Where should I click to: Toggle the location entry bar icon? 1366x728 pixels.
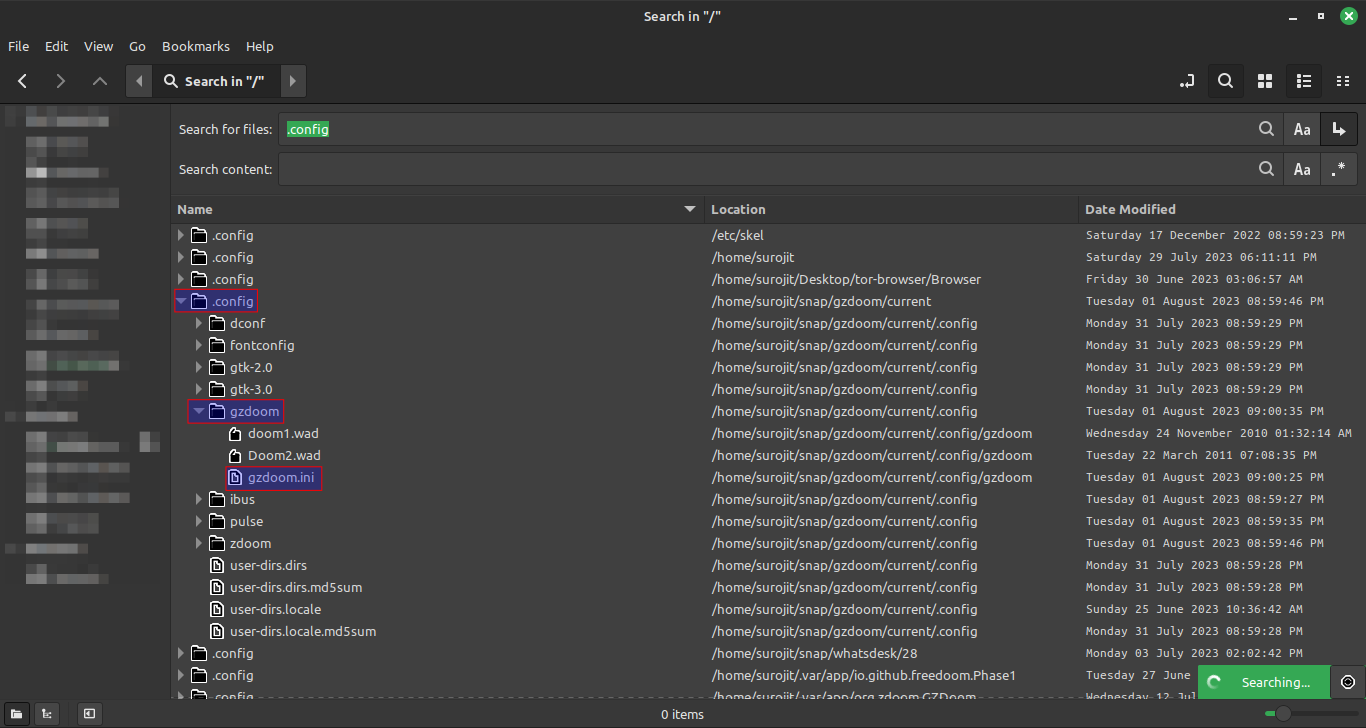tap(1186, 81)
